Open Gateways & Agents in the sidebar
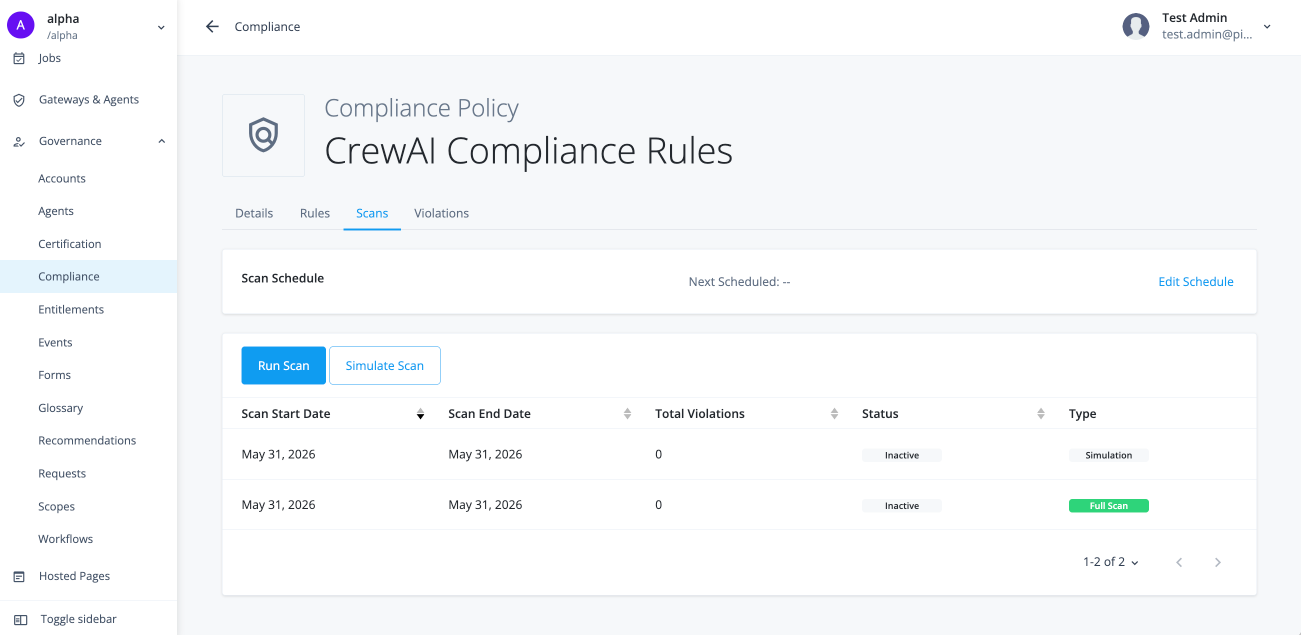 [88, 100]
